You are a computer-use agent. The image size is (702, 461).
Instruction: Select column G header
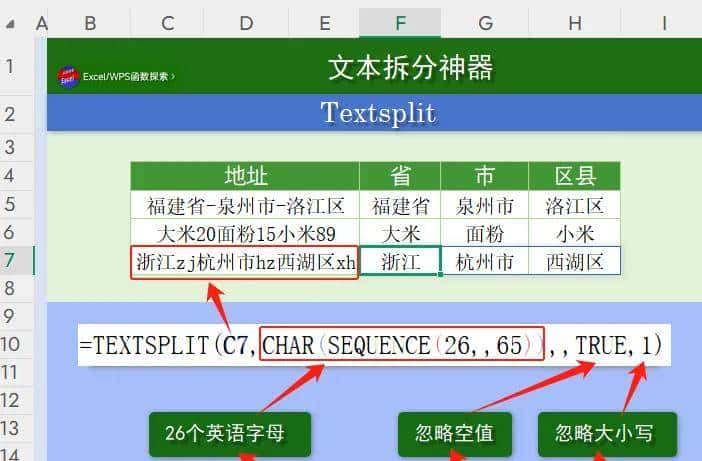coord(485,23)
